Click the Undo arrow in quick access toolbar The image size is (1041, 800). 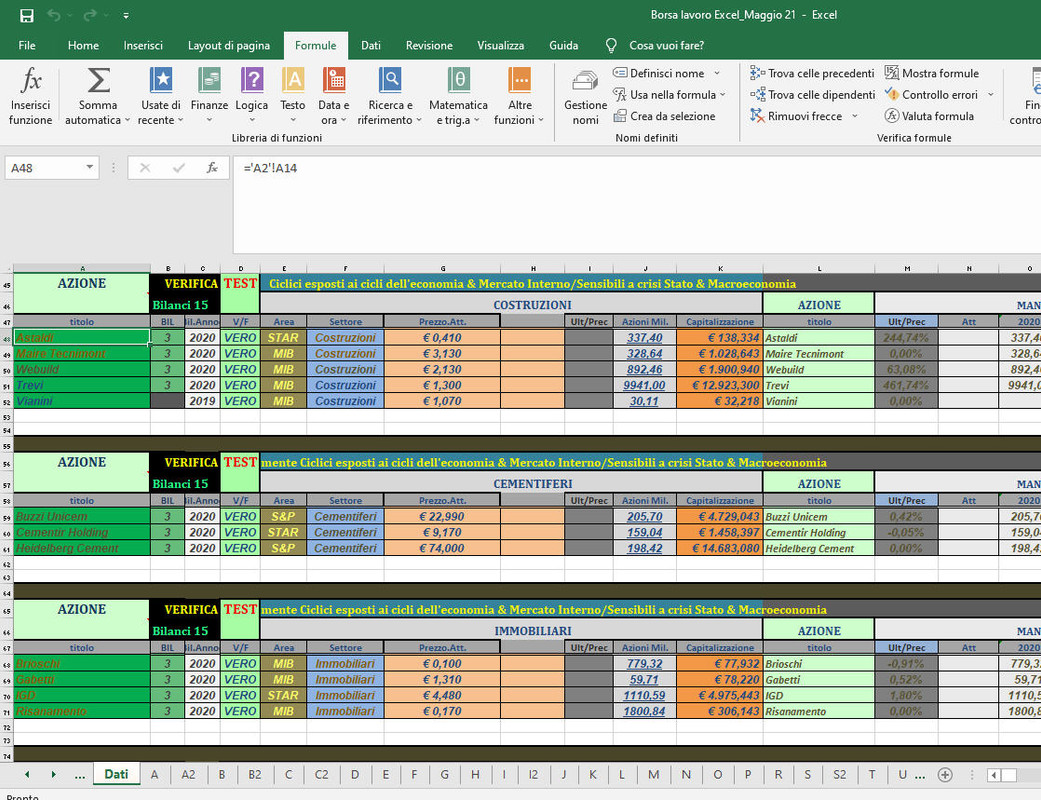tap(54, 15)
